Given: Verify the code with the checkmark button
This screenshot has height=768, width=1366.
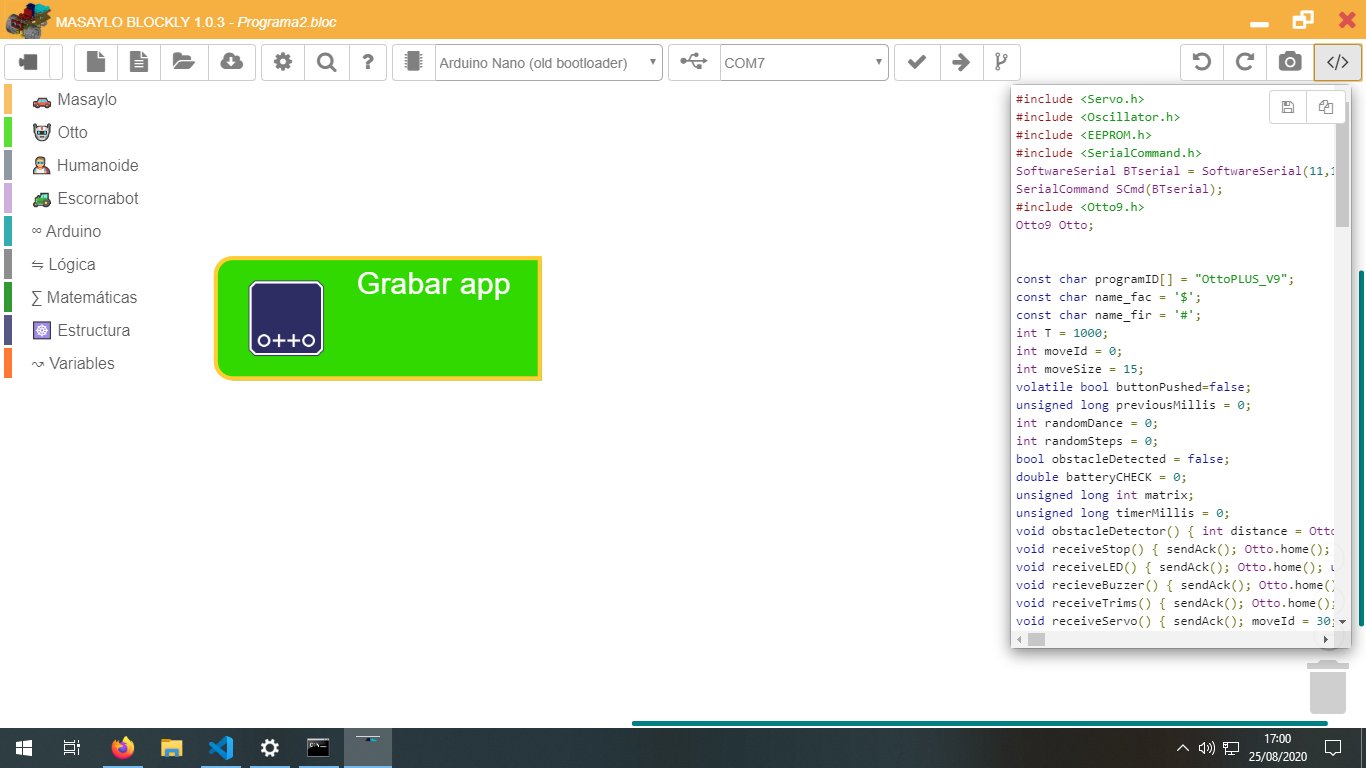Looking at the screenshot, I should tap(916, 62).
